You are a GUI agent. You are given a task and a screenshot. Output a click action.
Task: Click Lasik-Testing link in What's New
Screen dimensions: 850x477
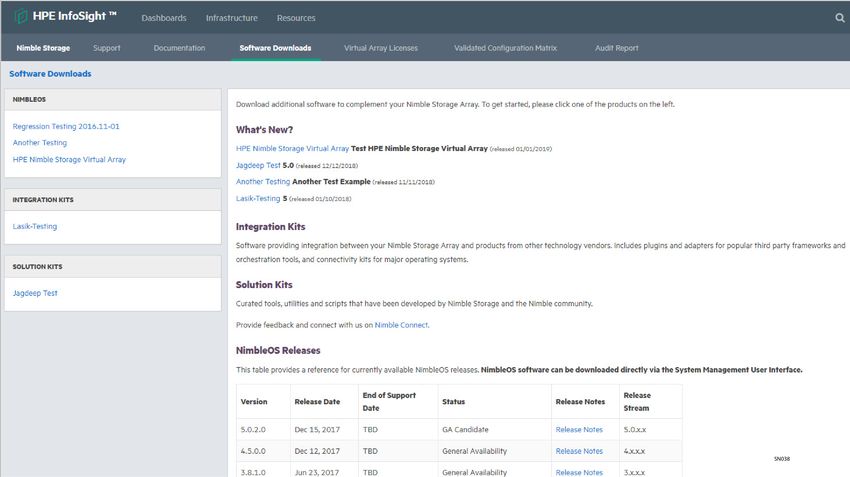tap(258, 198)
